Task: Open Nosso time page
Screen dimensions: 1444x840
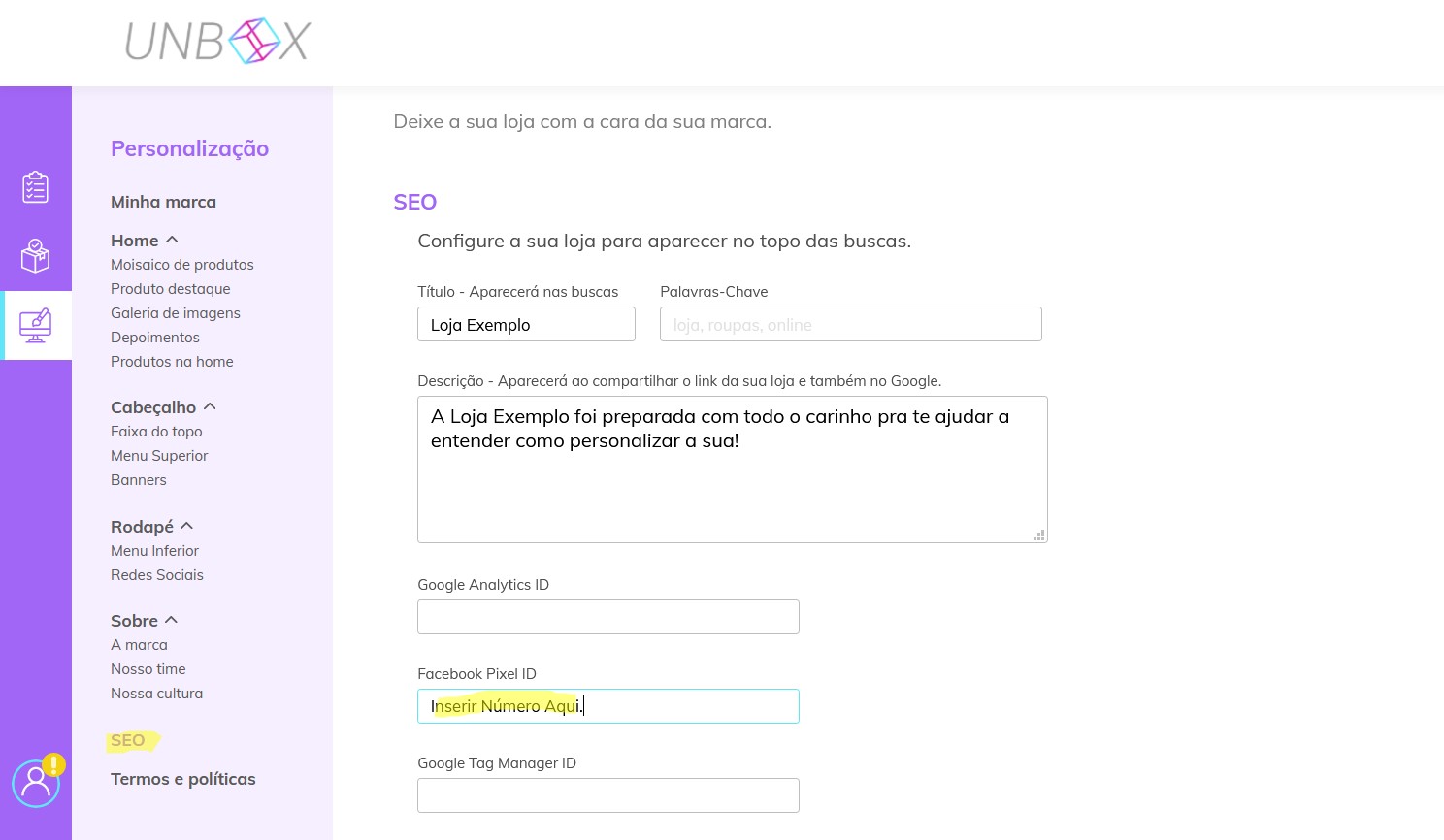Action: click(148, 669)
